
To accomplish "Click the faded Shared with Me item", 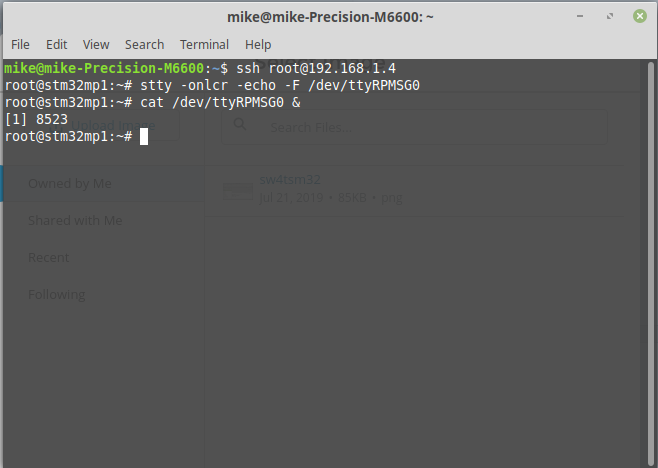I will pos(75,220).
